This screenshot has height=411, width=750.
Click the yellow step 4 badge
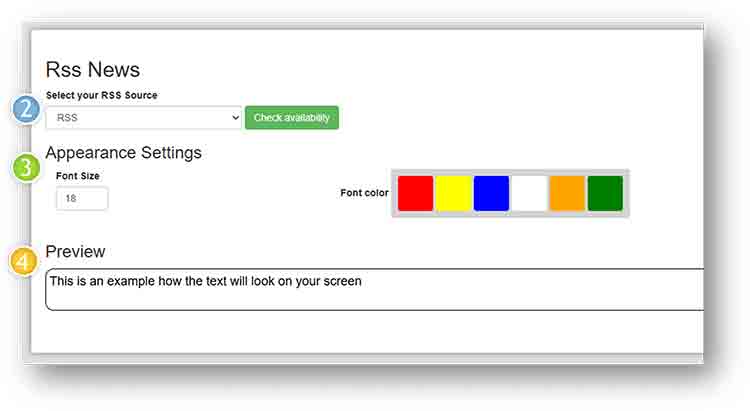point(26,262)
